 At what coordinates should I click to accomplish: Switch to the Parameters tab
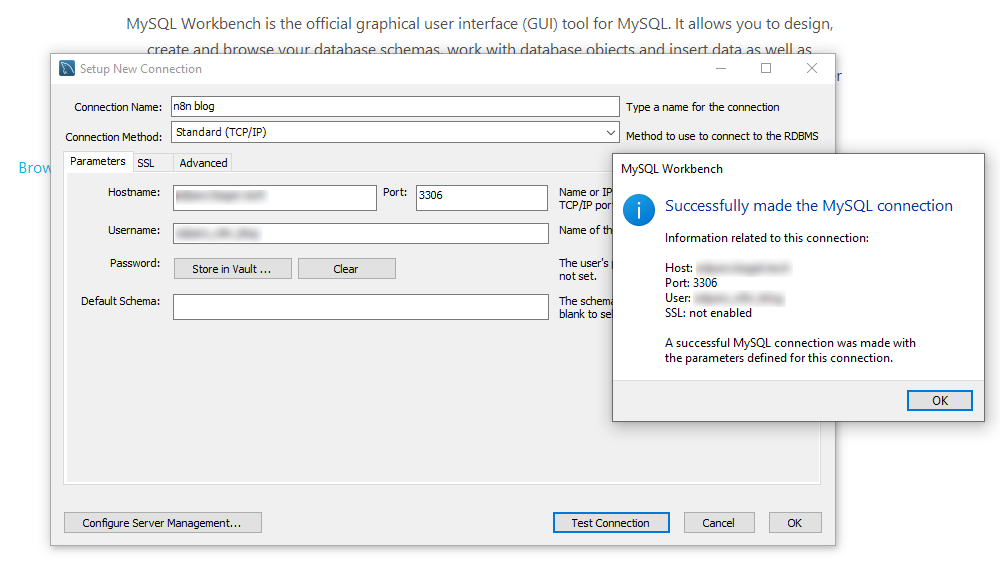98,162
